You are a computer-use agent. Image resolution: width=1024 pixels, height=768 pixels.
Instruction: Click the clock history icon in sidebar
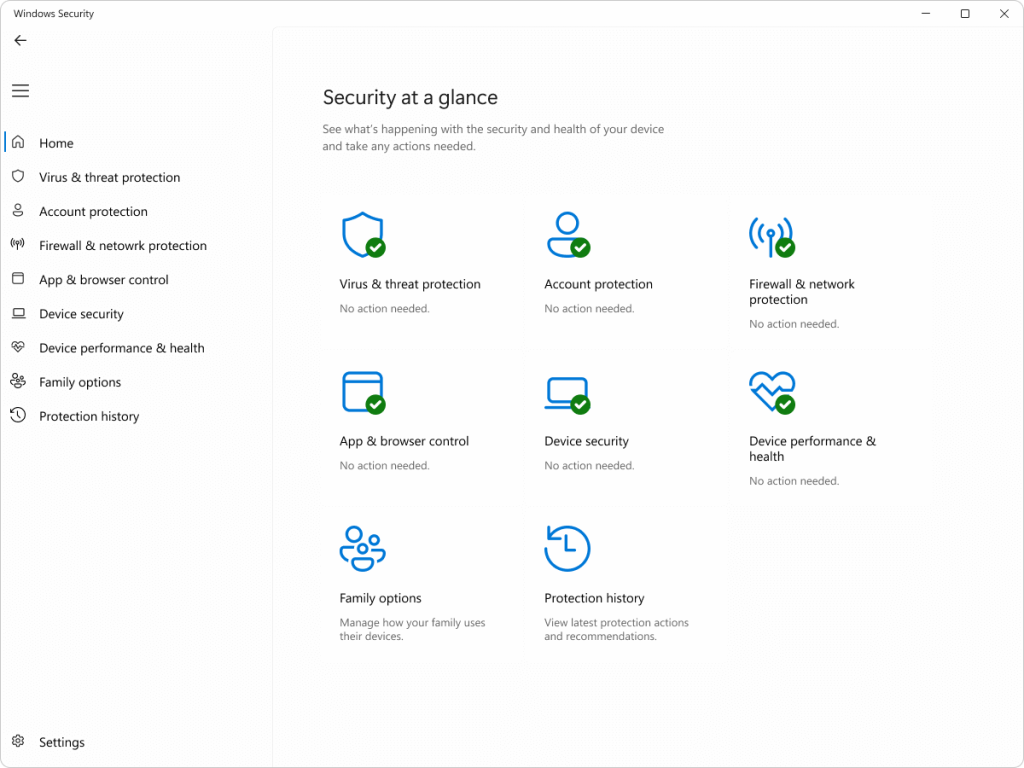pos(18,415)
